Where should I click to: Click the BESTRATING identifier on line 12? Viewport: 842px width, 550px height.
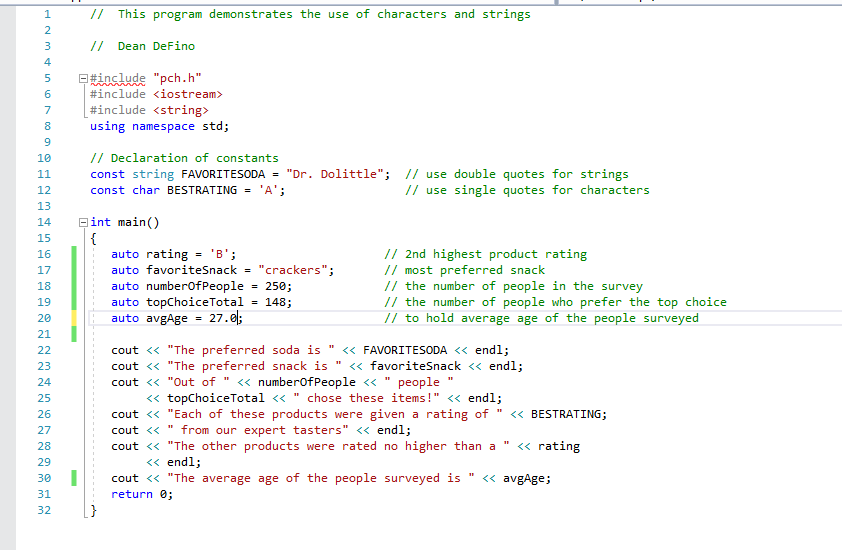[202, 190]
